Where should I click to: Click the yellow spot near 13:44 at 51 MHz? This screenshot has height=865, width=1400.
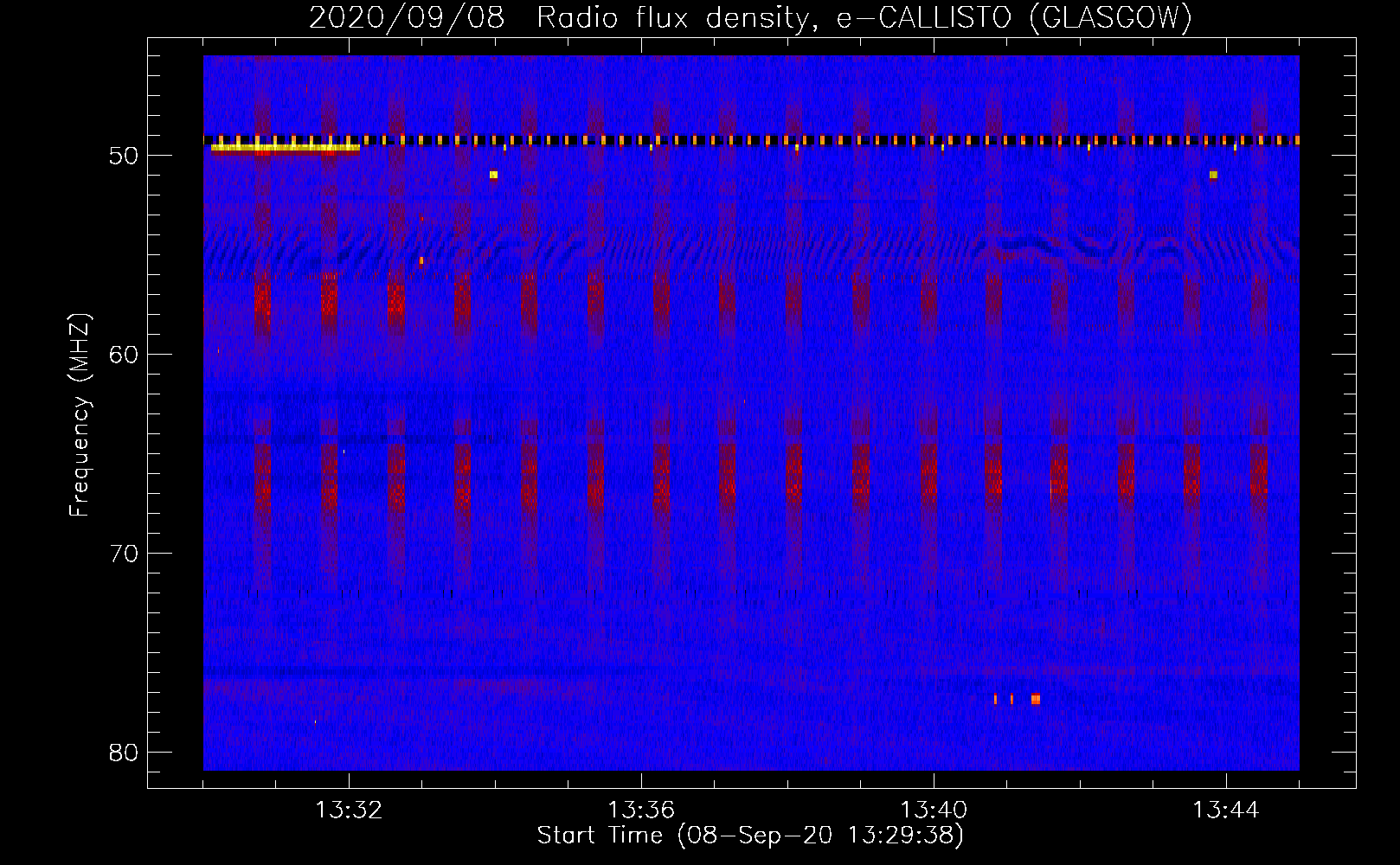[x=1213, y=175]
